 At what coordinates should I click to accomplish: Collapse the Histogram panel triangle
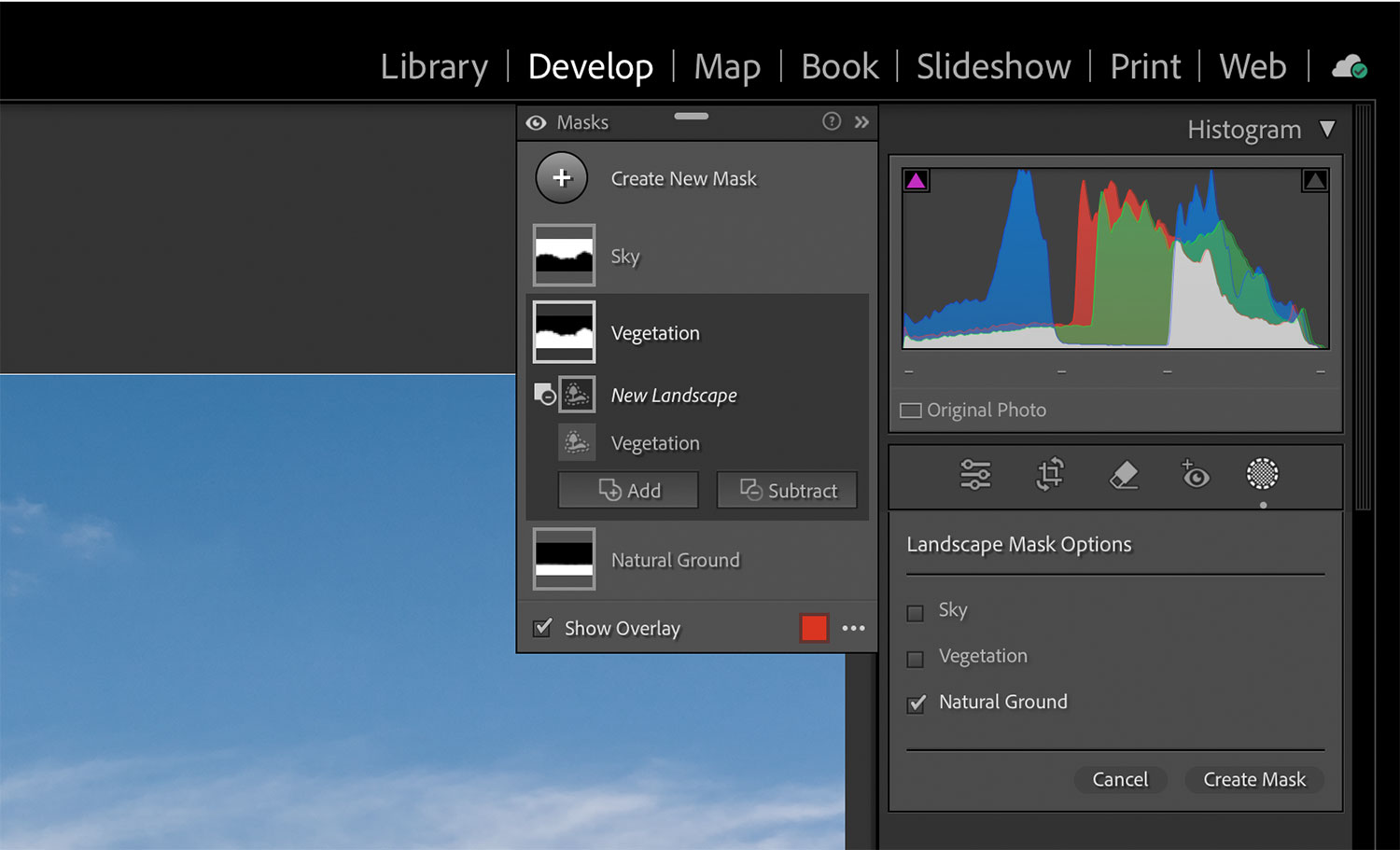pos(1328,130)
